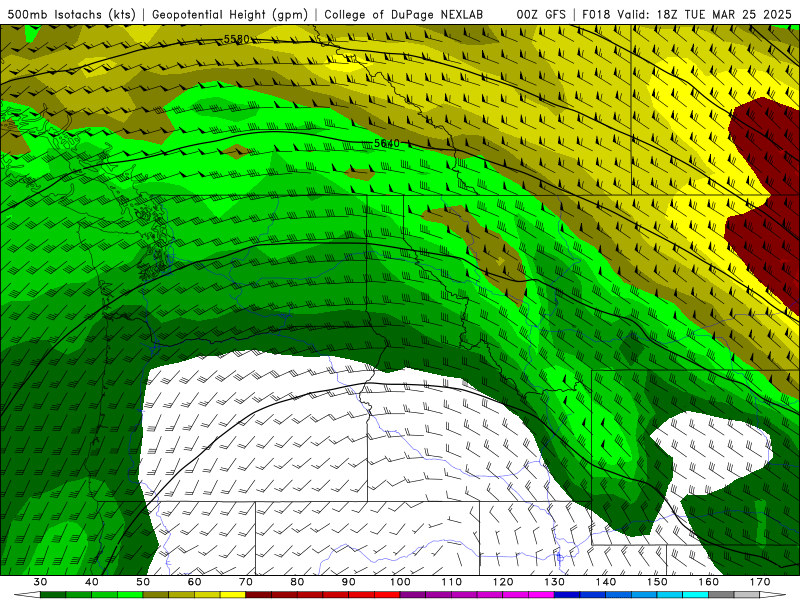The height and width of the screenshot is (600, 800).
Task: Click the dark maroon colorbar swatch right after 70
Action: point(259,595)
